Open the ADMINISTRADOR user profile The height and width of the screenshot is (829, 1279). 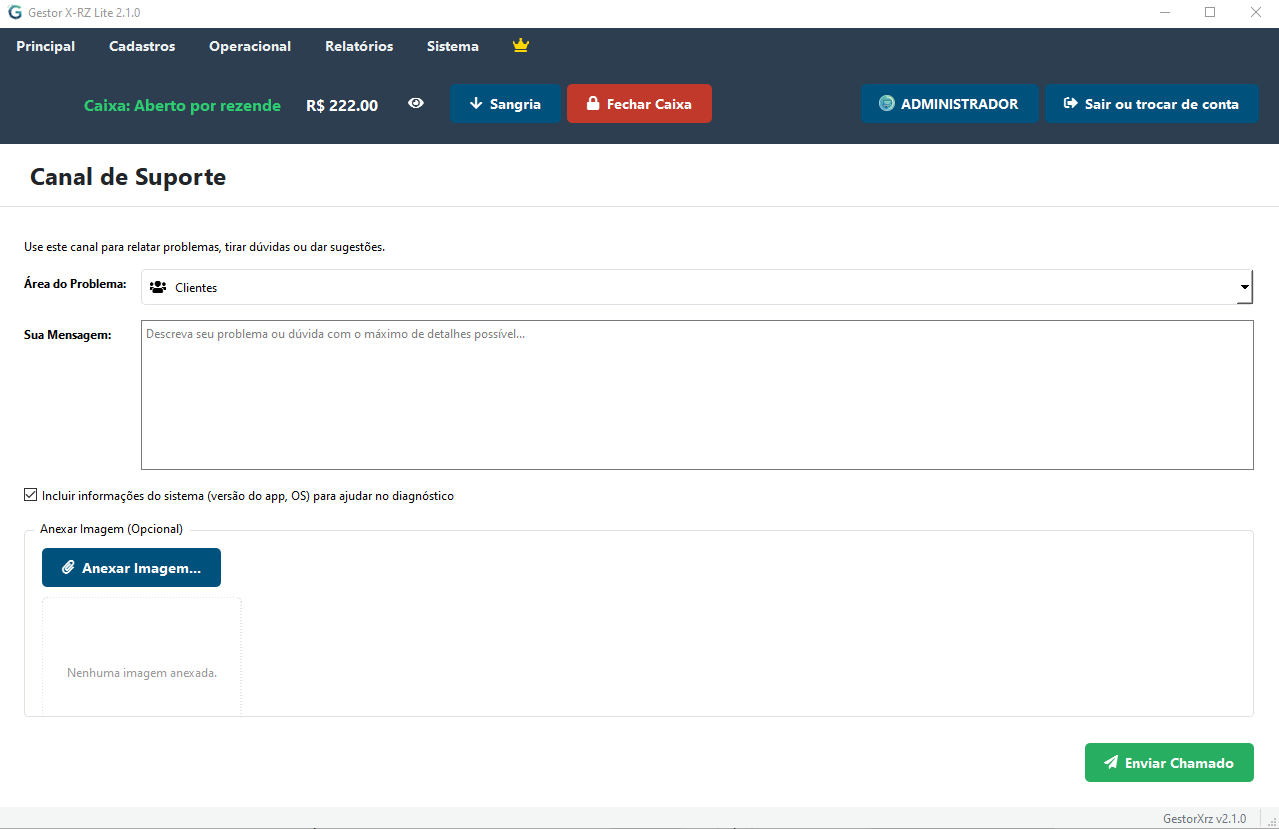pos(949,104)
